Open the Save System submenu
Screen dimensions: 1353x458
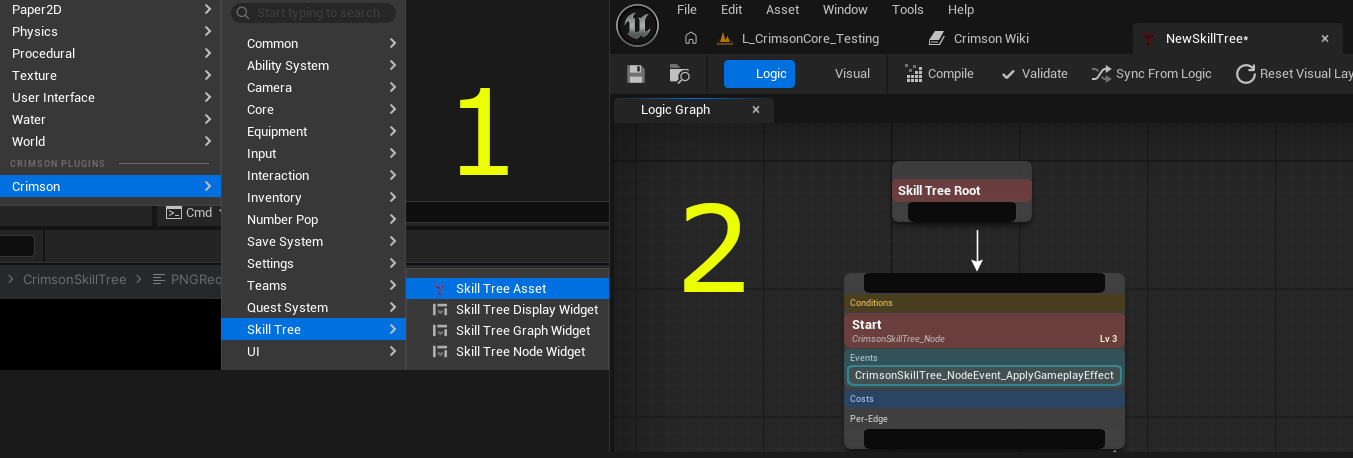[313, 242]
